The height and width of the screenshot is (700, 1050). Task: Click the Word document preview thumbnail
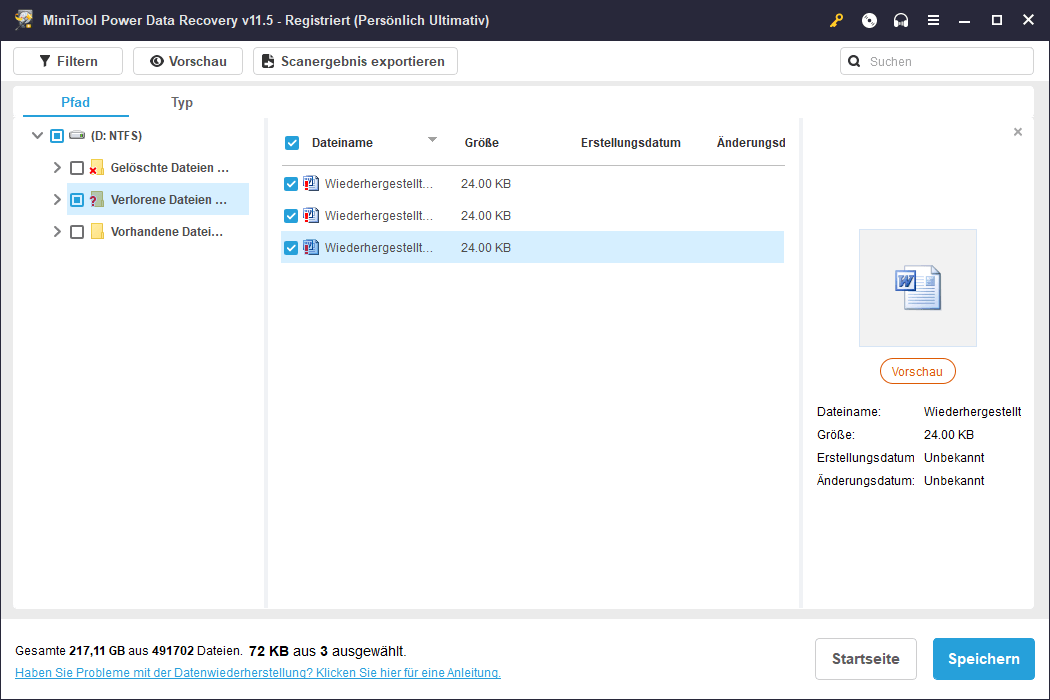917,288
